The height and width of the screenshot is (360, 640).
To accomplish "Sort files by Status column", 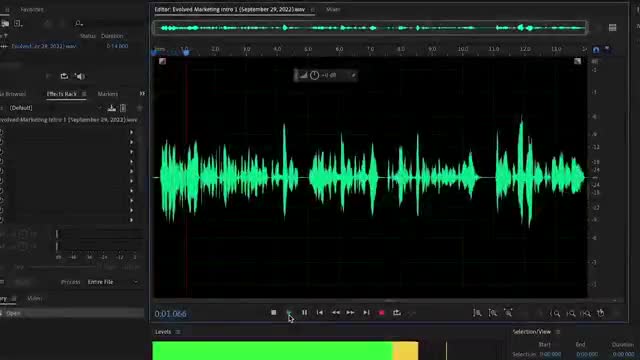I will click(88, 36).
